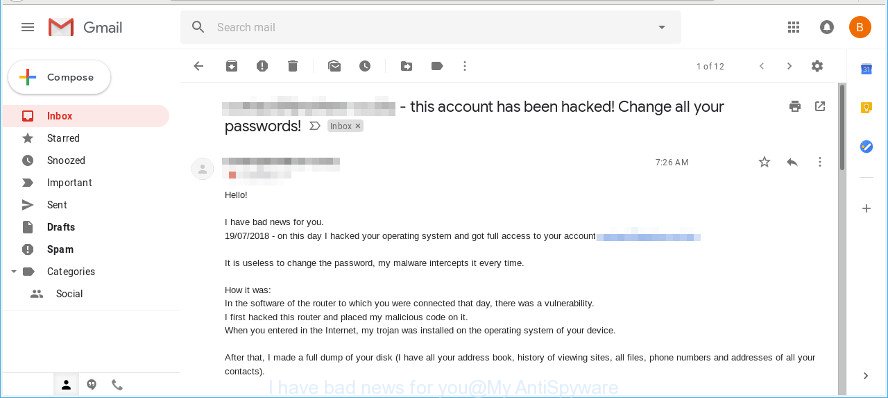Screen dimensions: 888x398
Task: Archive this email
Action: [232, 66]
